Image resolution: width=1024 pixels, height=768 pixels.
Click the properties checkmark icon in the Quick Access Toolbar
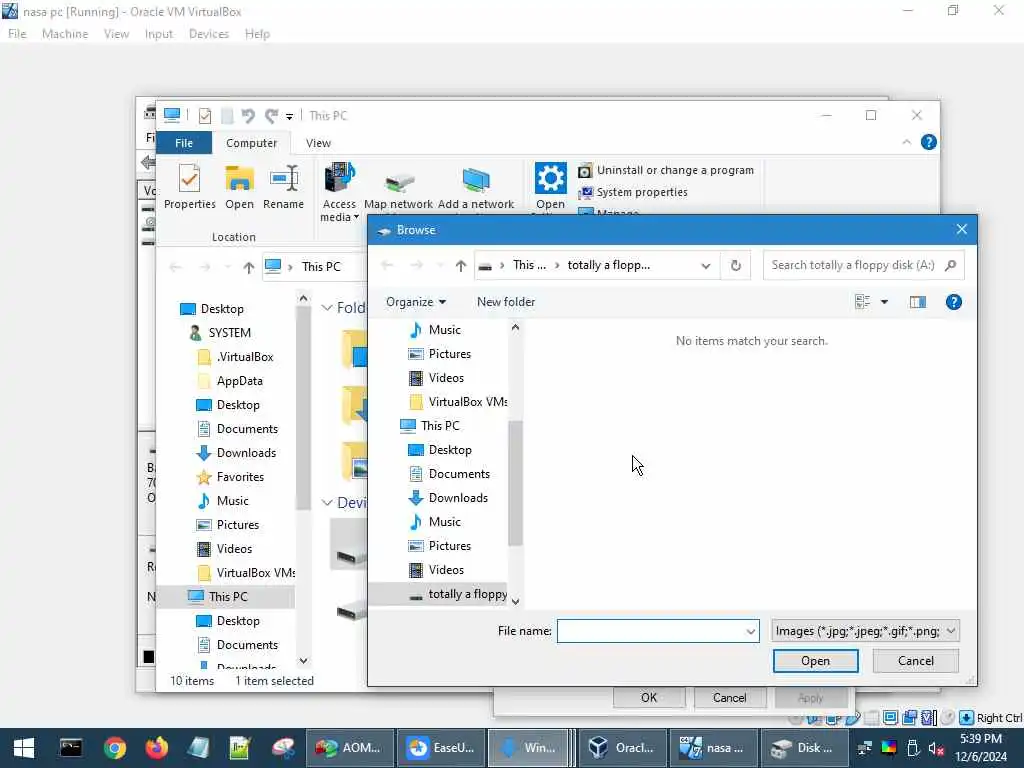(204, 116)
